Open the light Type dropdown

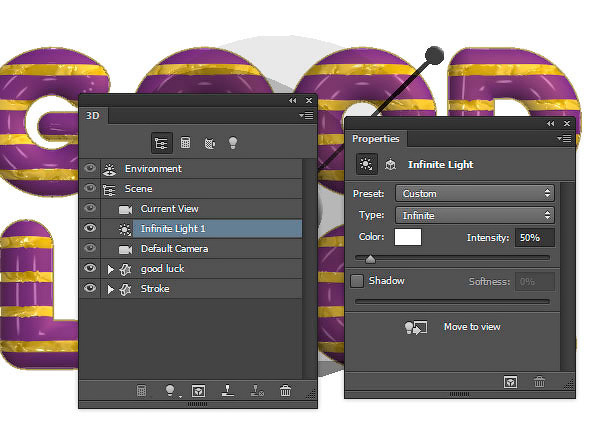[475, 215]
